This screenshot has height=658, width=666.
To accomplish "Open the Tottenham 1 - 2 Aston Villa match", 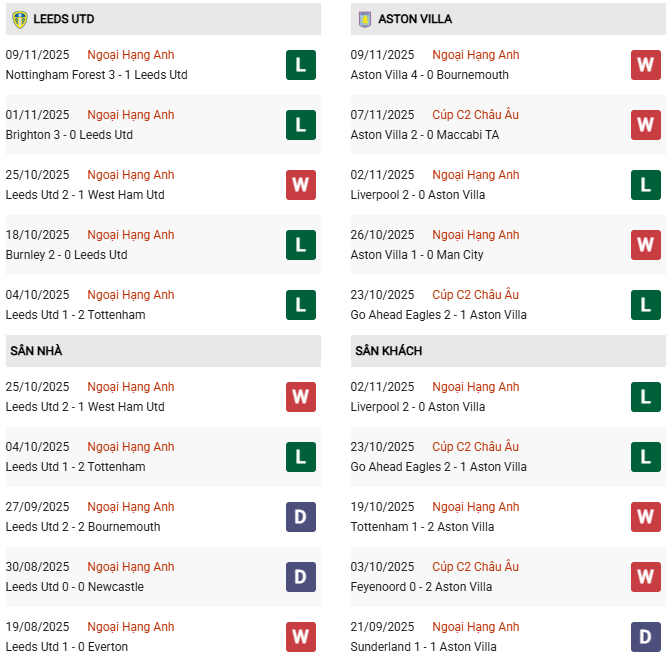I will 421,527.
